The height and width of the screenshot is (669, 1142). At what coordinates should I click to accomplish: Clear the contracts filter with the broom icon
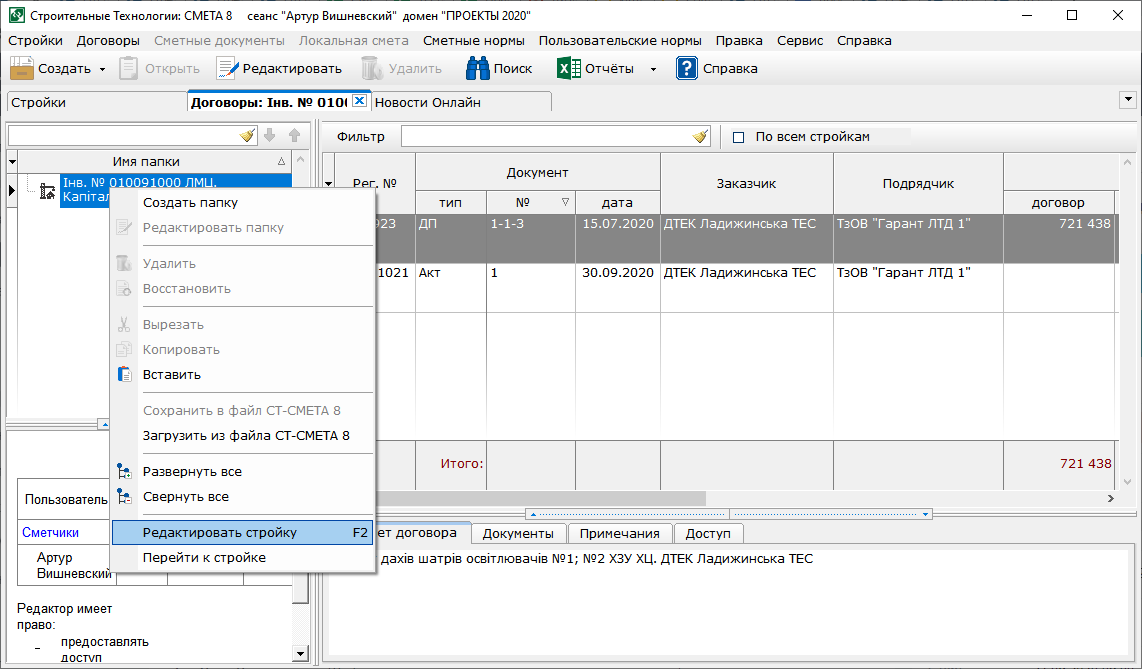click(701, 137)
